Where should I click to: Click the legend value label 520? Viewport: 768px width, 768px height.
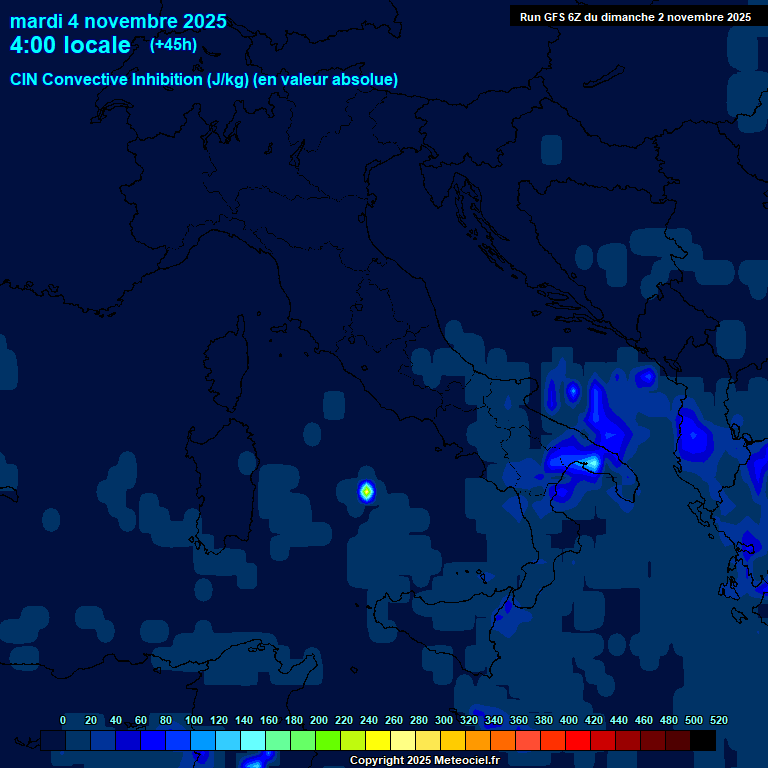718,720
